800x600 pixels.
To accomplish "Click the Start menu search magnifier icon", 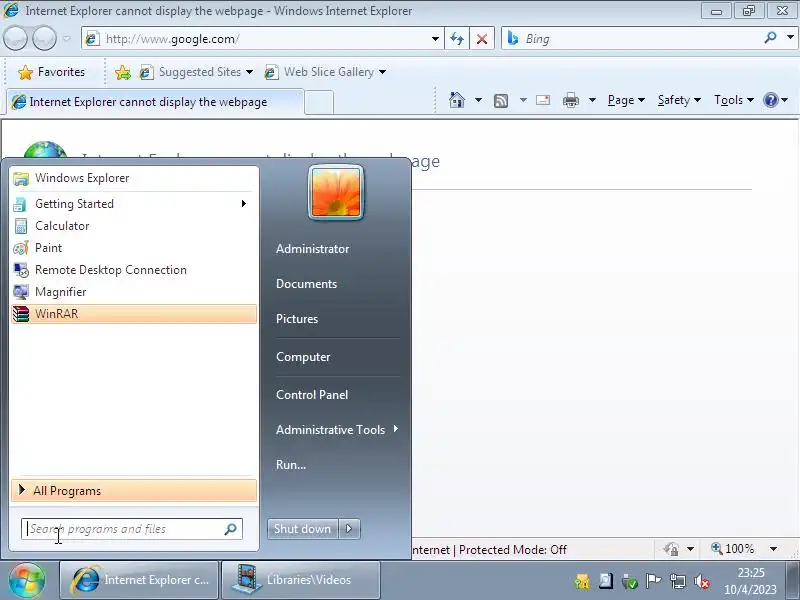I will 231,529.
